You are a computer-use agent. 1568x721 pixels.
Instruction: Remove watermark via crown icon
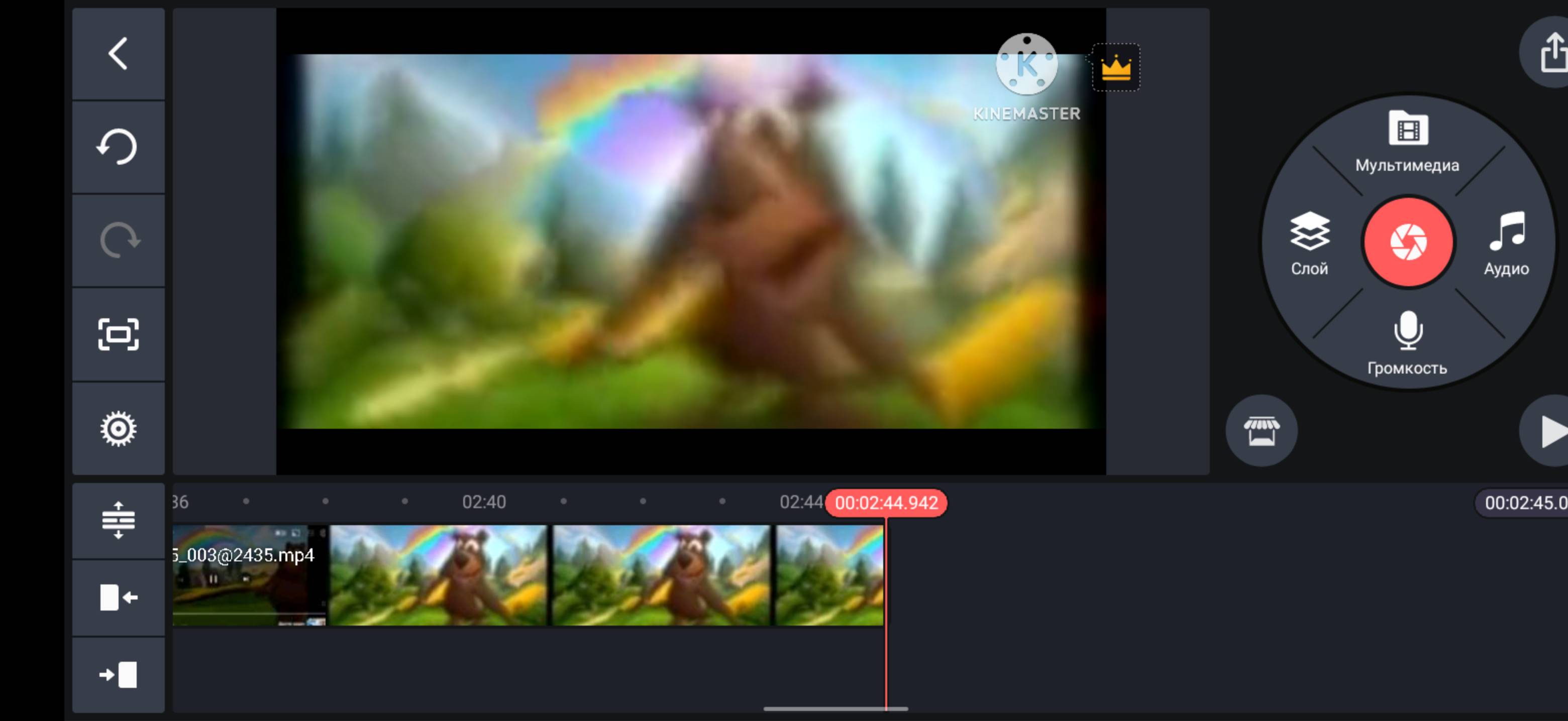1116,68
